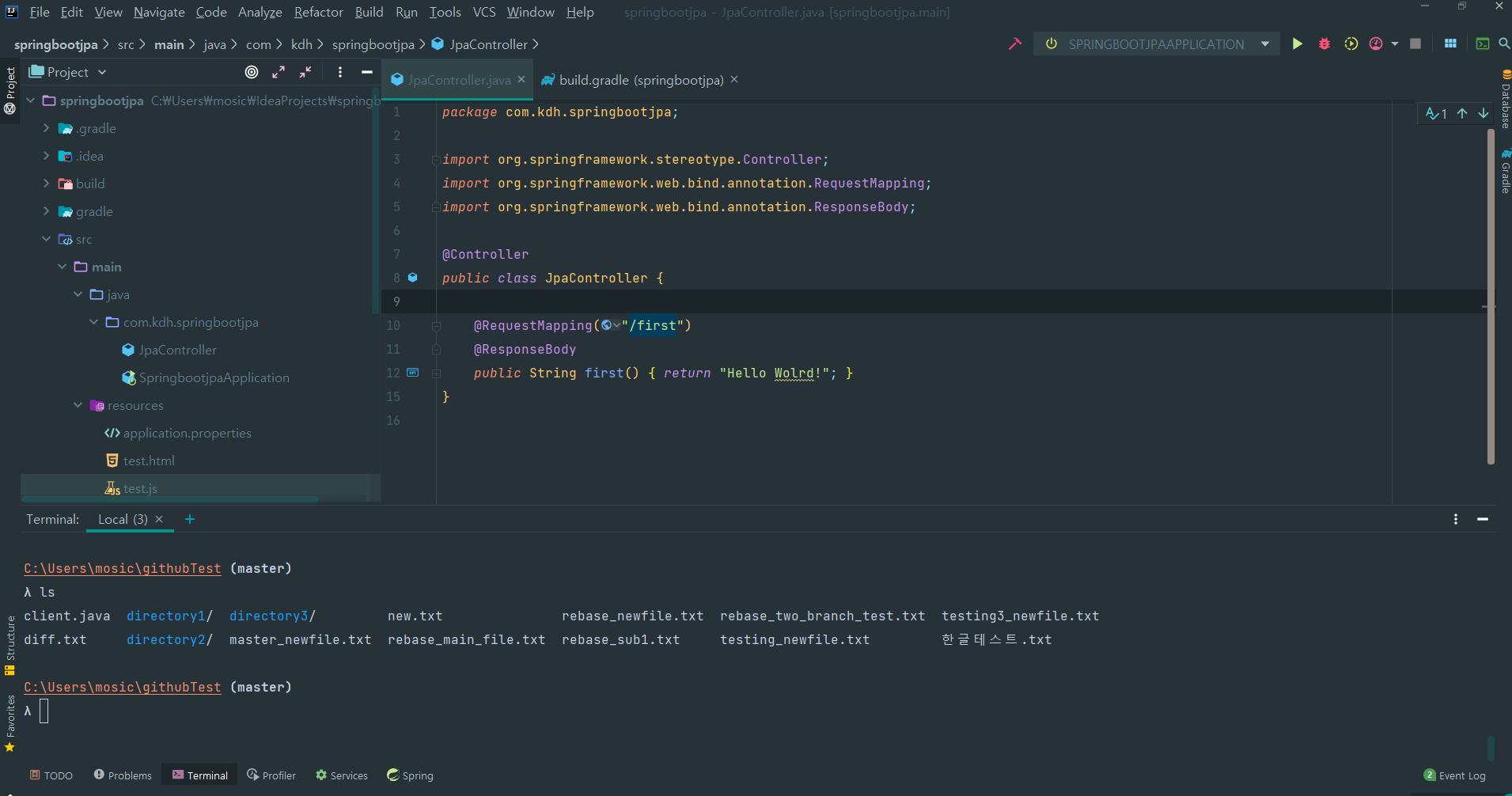Select test.html file in tree
This screenshot has width=1512, height=796.
(149, 461)
